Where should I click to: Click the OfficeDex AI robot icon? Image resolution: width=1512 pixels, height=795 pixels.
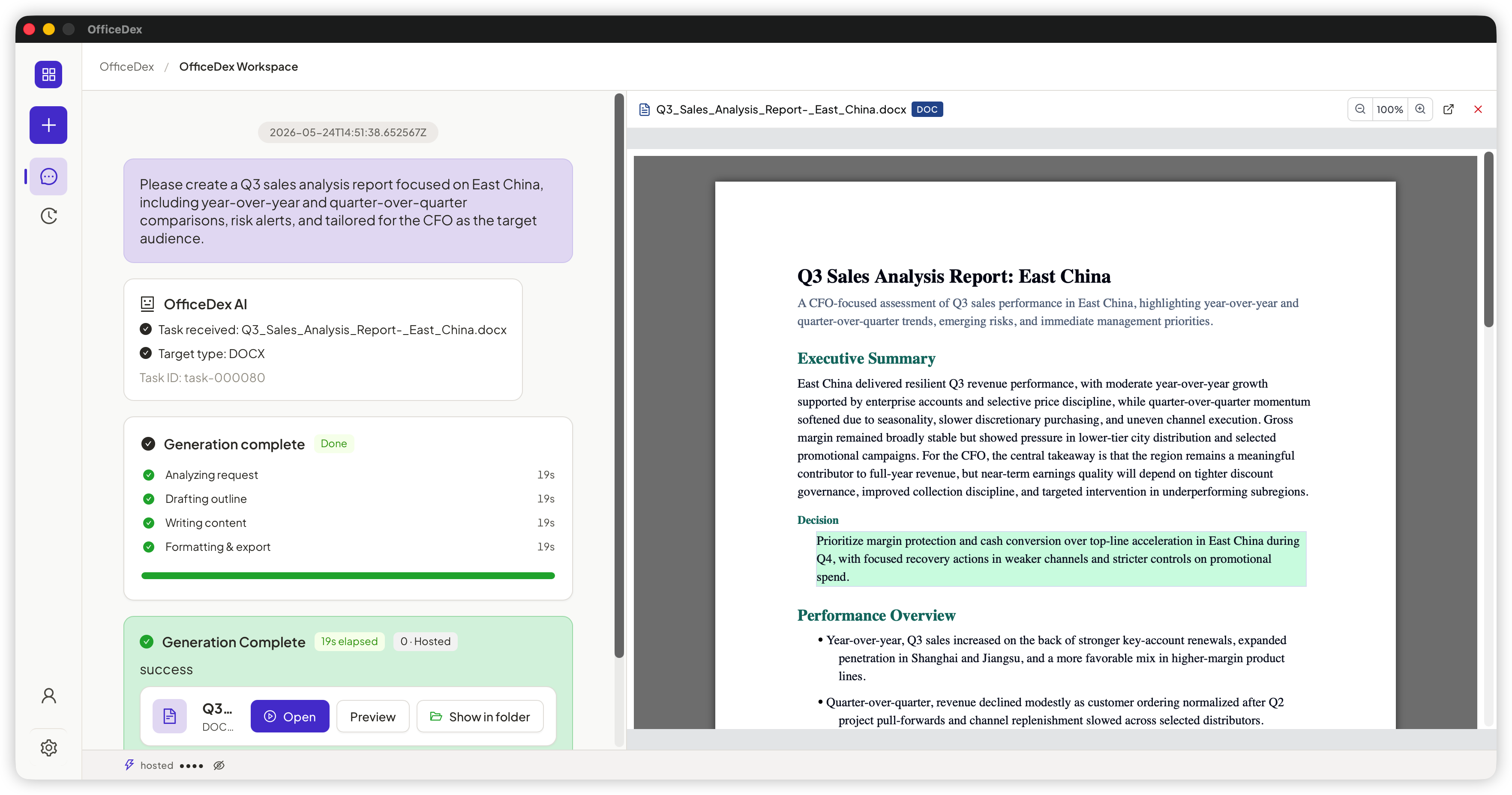coord(147,304)
